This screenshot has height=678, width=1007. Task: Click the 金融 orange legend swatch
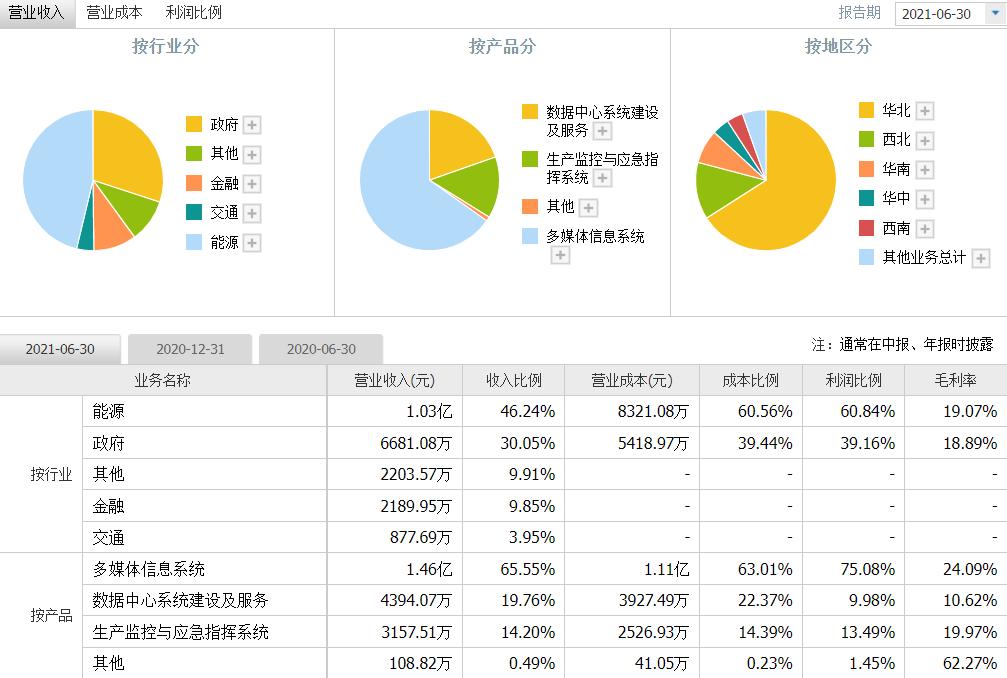[194, 183]
